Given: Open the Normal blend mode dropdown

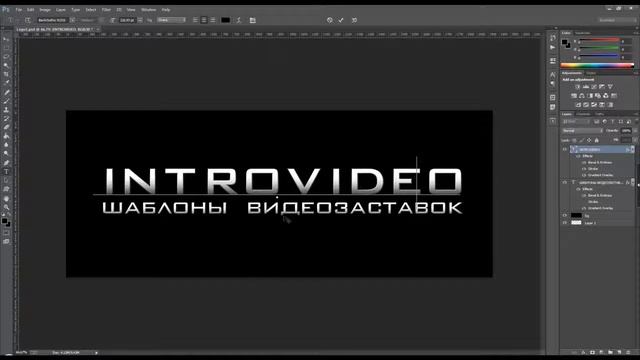Looking at the screenshot, I should pyautogui.click(x=582, y=131).
